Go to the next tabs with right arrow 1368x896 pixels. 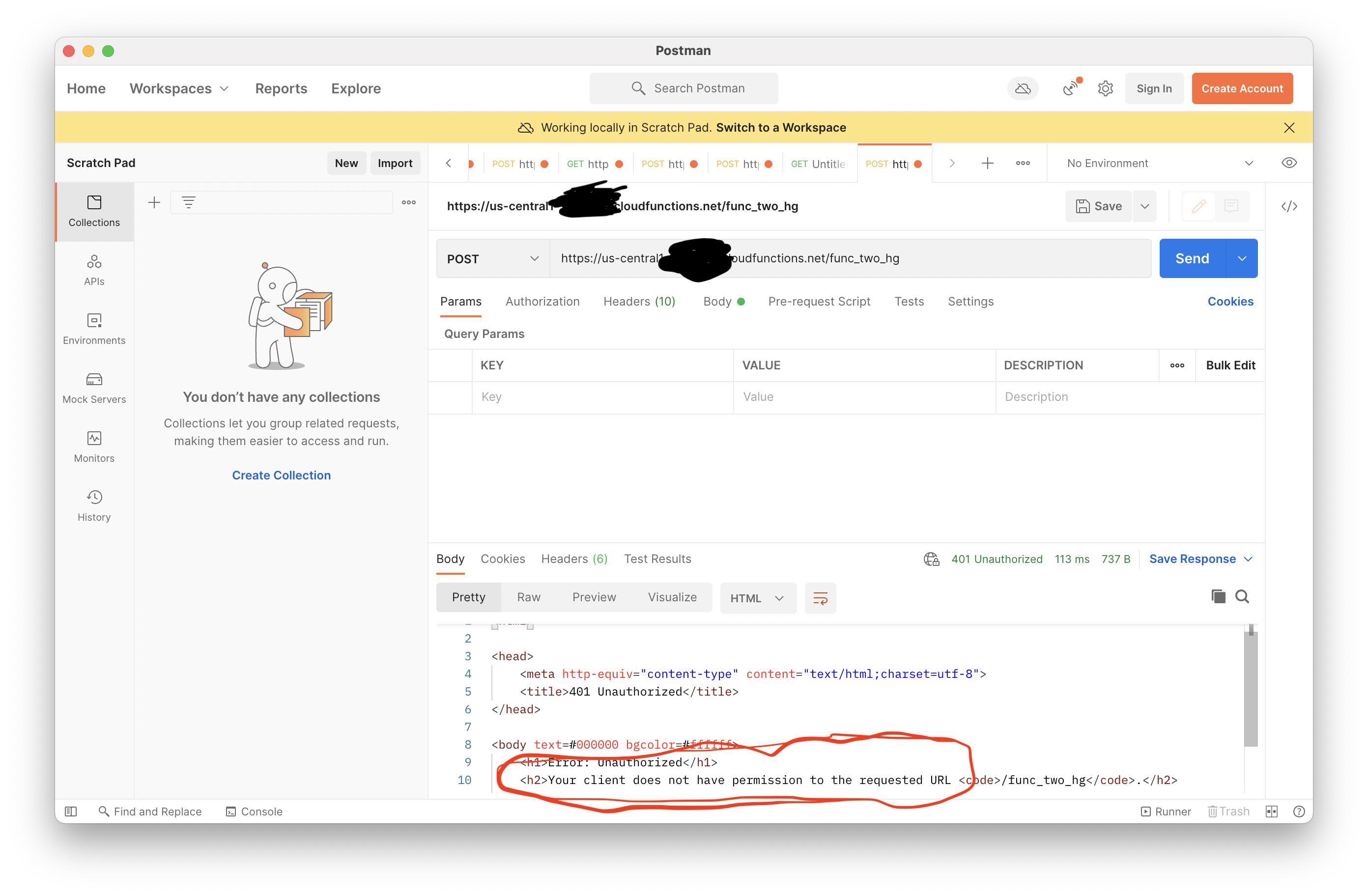pyautogui.click(x=952, y=163)
